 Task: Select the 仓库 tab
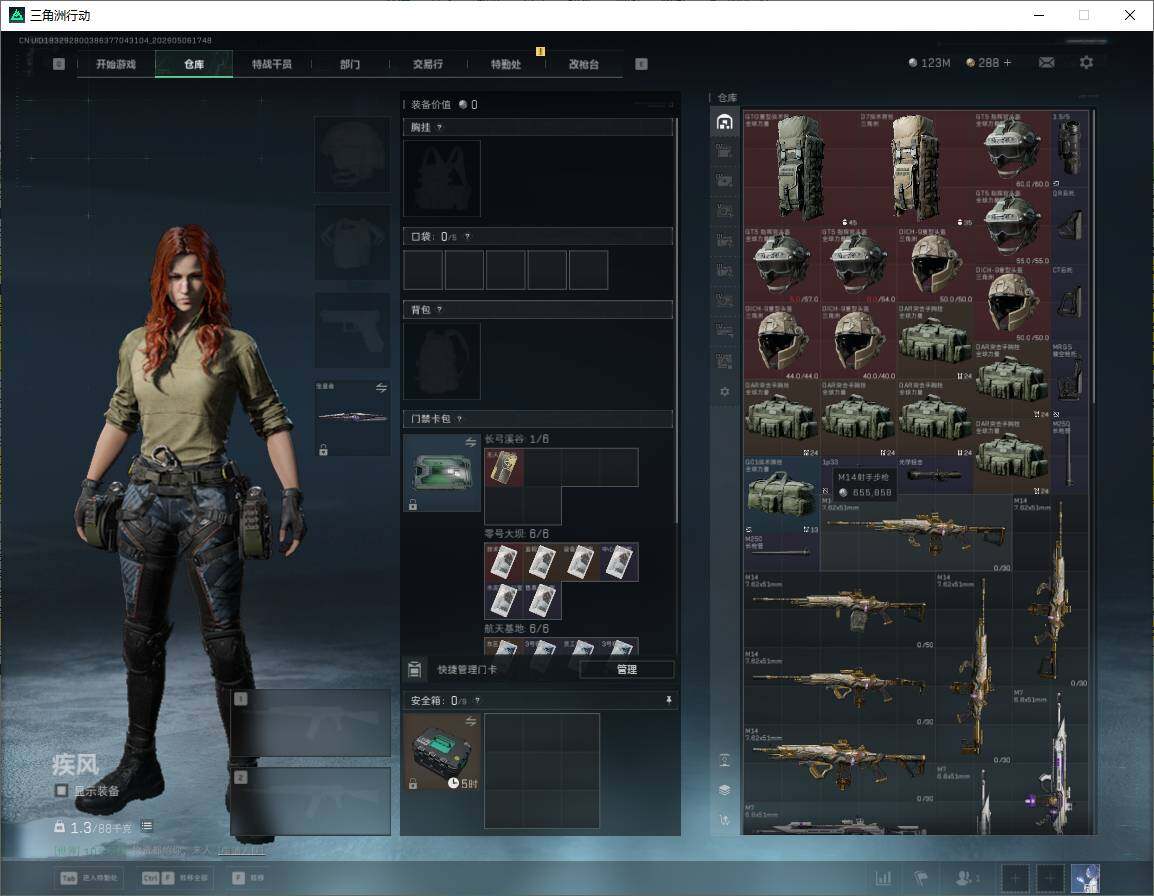click(194, 64)
